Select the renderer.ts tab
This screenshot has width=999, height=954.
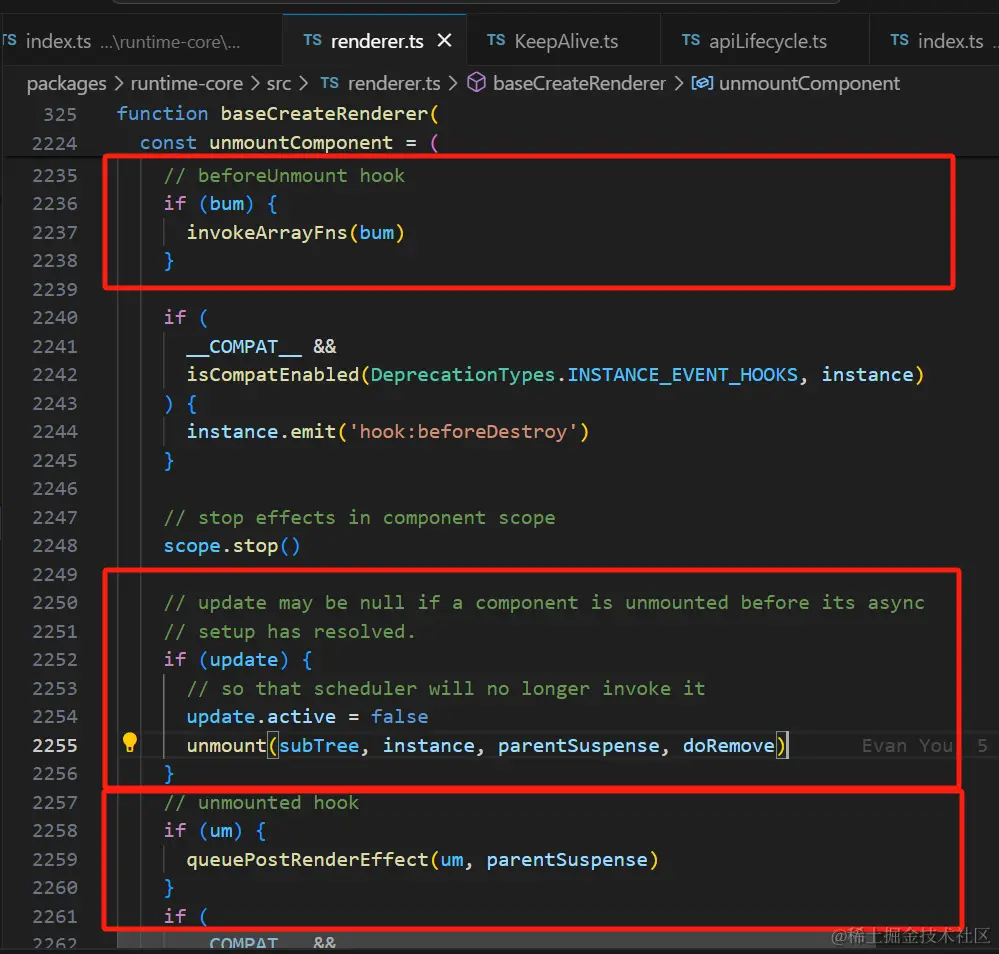coord(376,41)
